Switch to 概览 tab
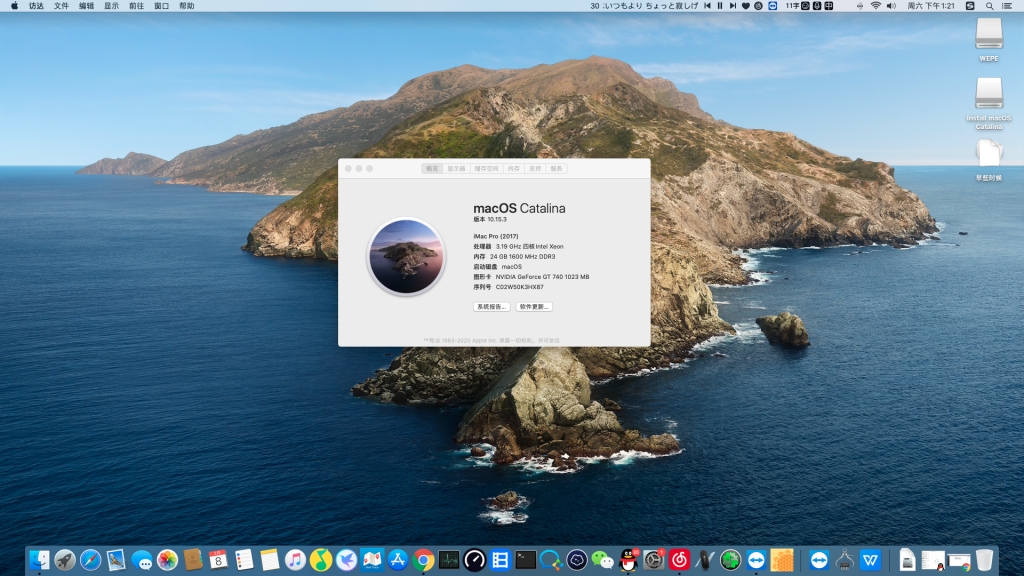The height and width of the screenshot is (576, 1024). point(432,168)
